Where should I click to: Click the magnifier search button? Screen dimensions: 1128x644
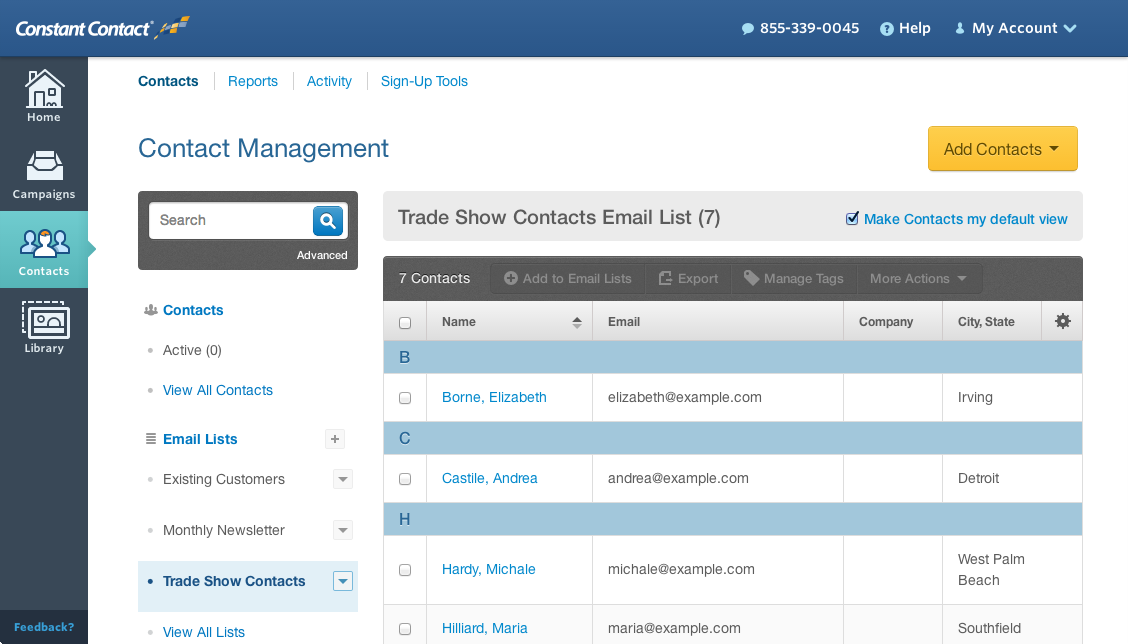pyautogui.click(x=328, y=220)
